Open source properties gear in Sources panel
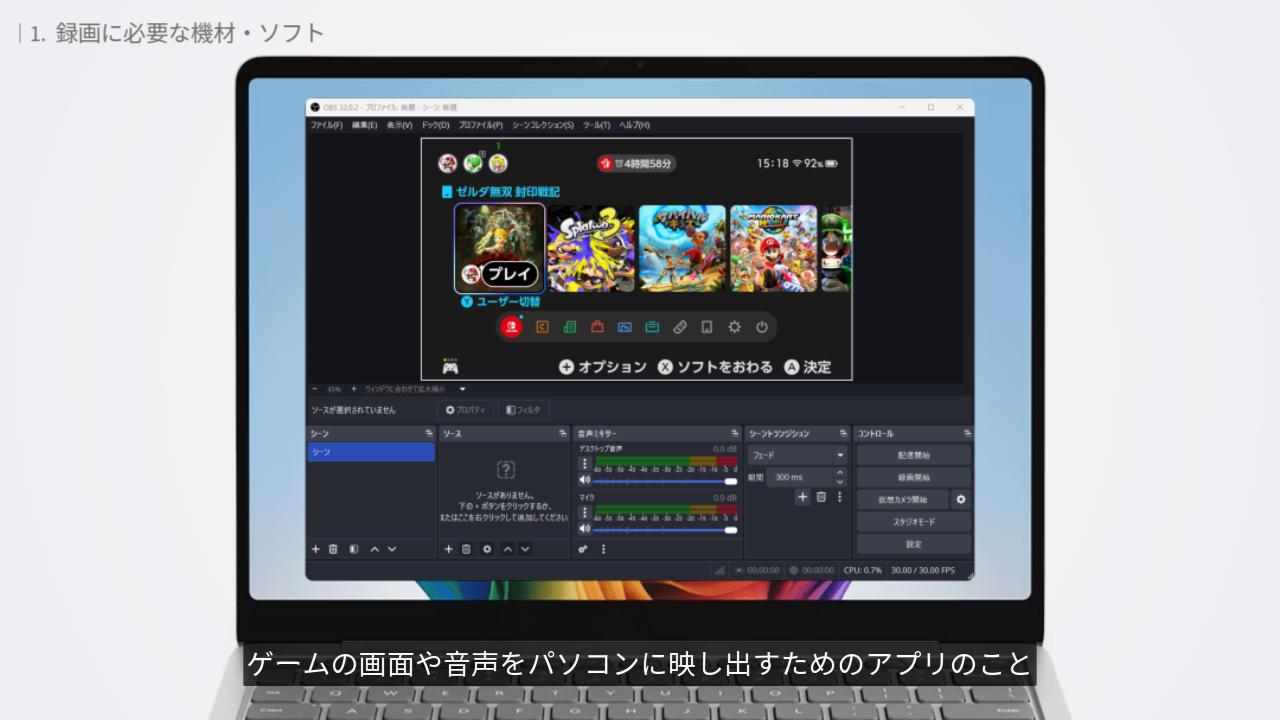Image resolution: width=1280 pixels, height=720 pixels. 487,549
